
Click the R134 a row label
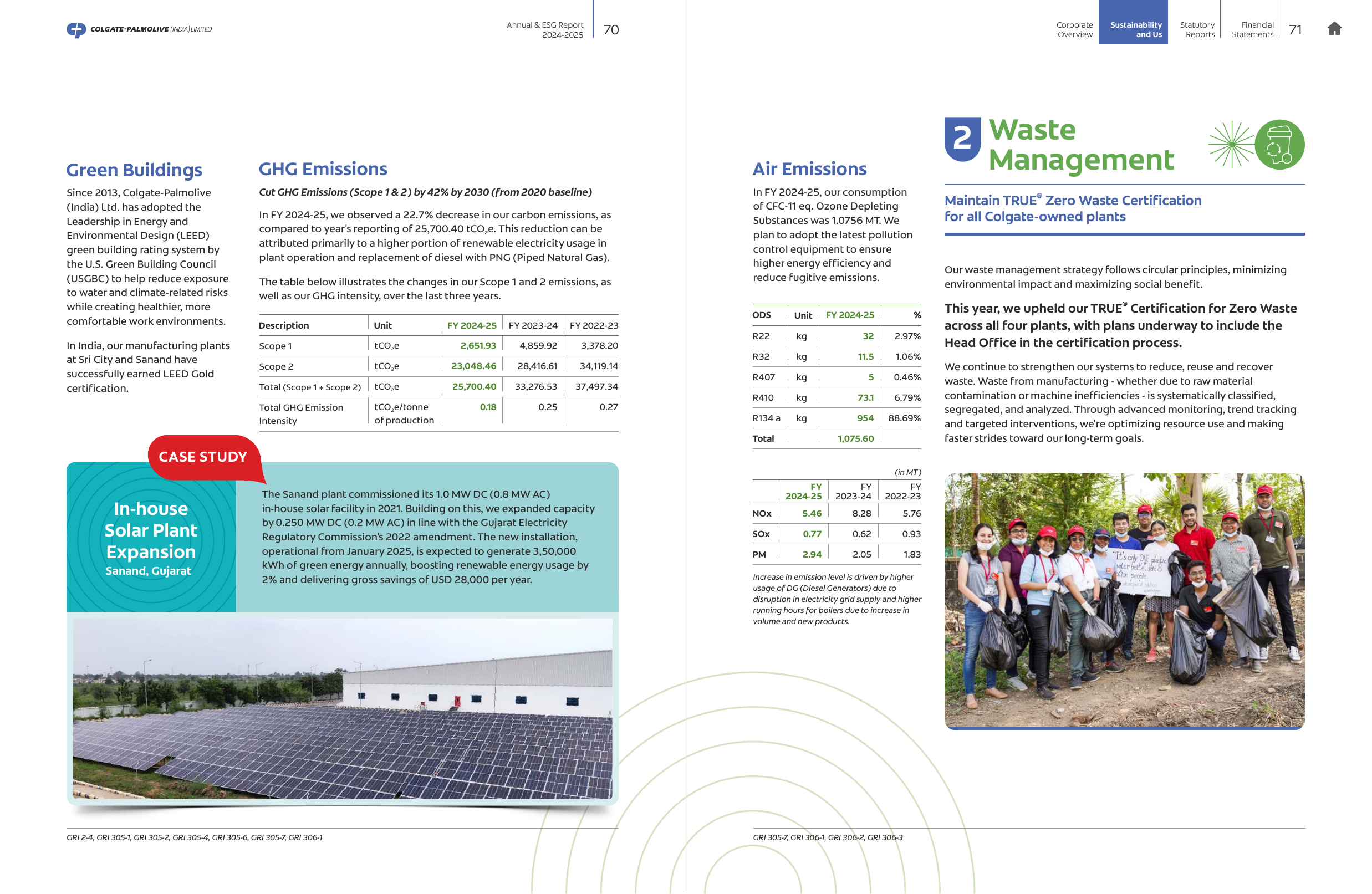pyautogui.click(x=766, y=418)
